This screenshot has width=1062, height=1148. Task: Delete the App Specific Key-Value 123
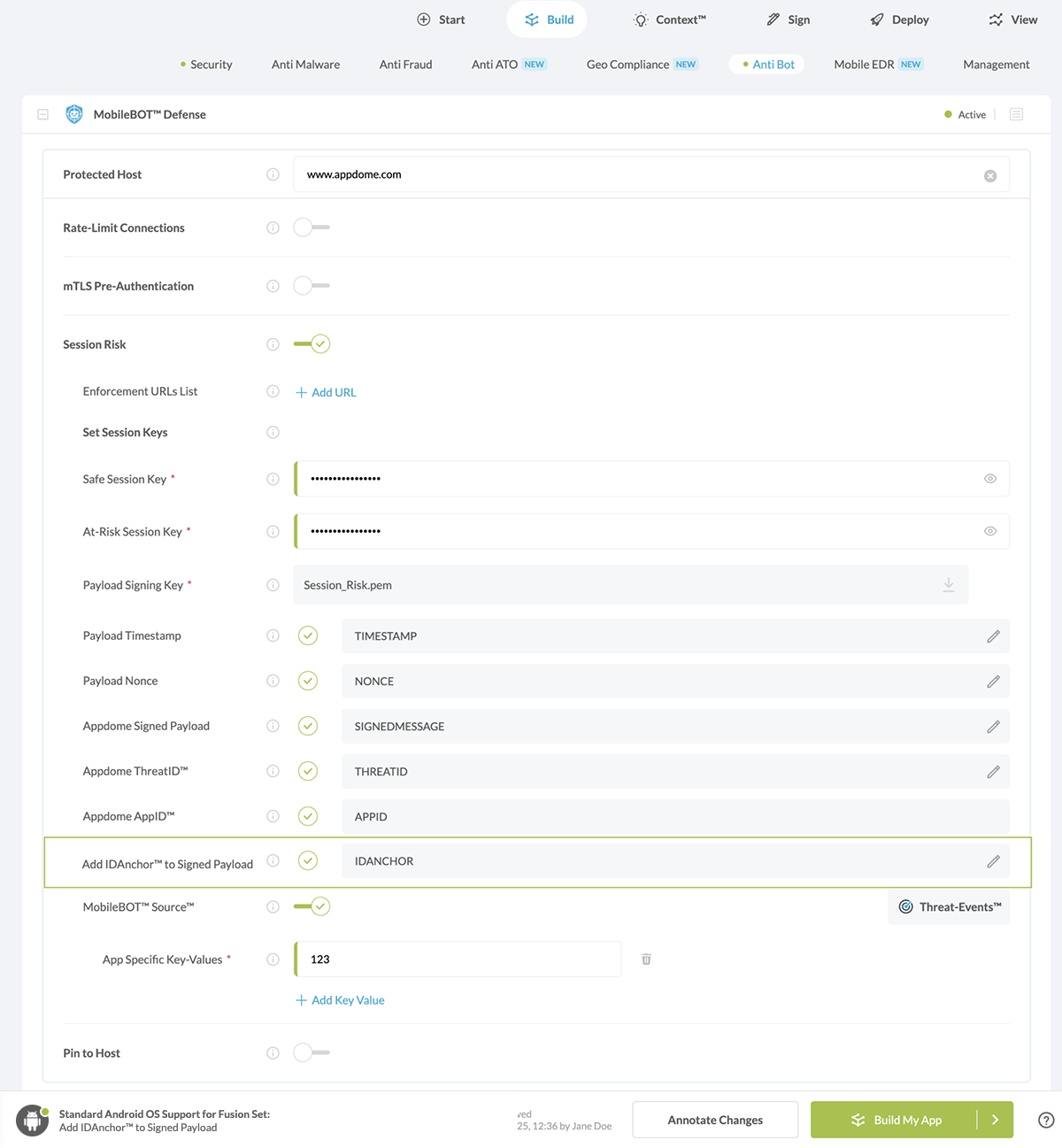pyautogui.click(x=646, y=959)
